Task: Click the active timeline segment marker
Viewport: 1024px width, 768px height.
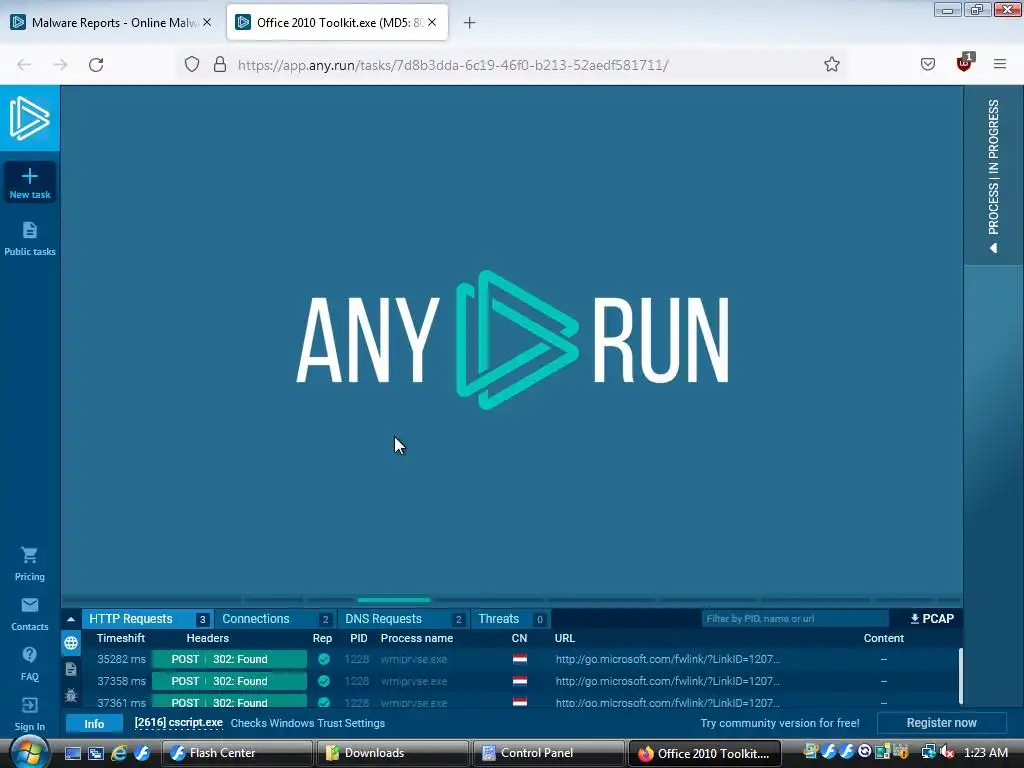Action: point(394,600)
